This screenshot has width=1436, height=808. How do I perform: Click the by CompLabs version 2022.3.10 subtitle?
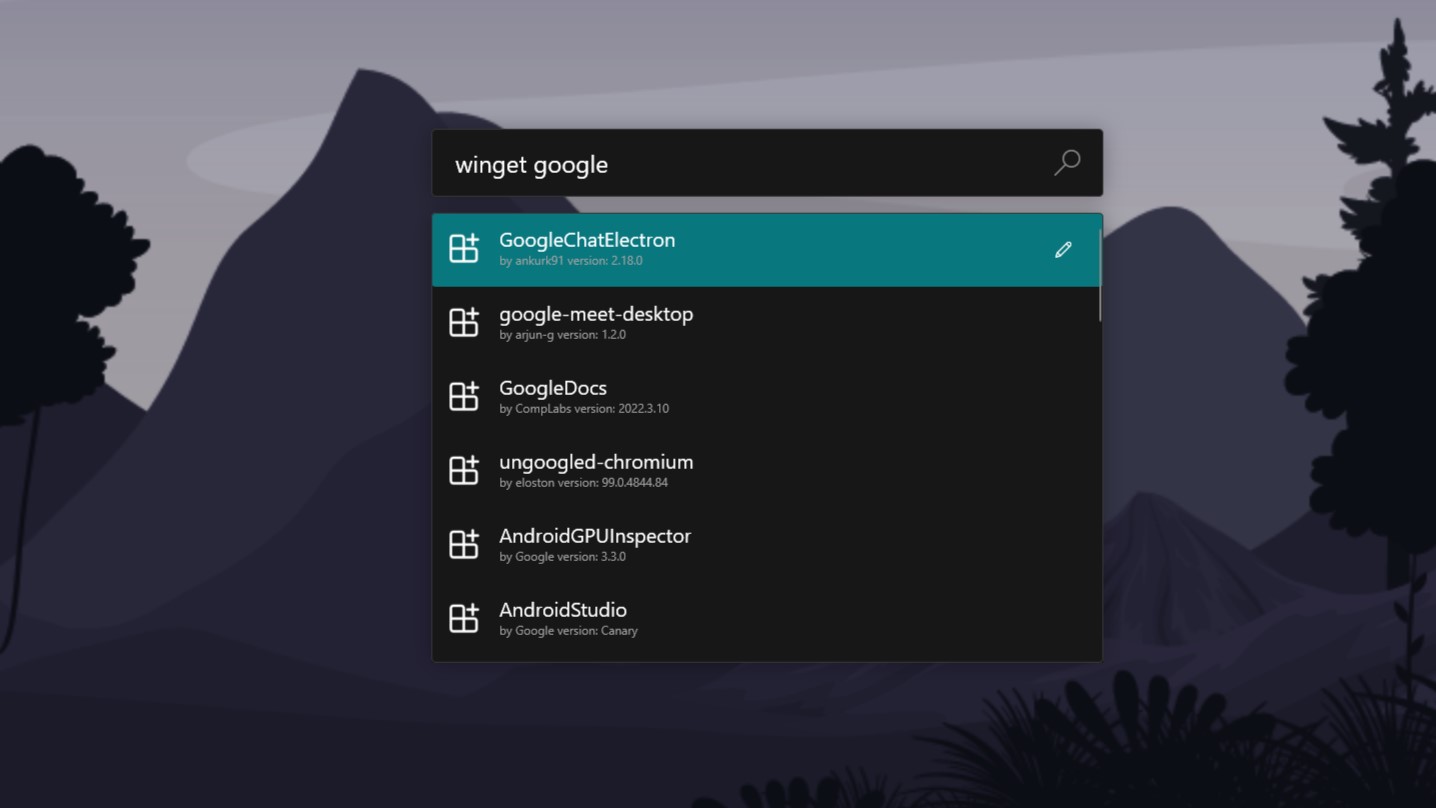click(x=584, y=409)
